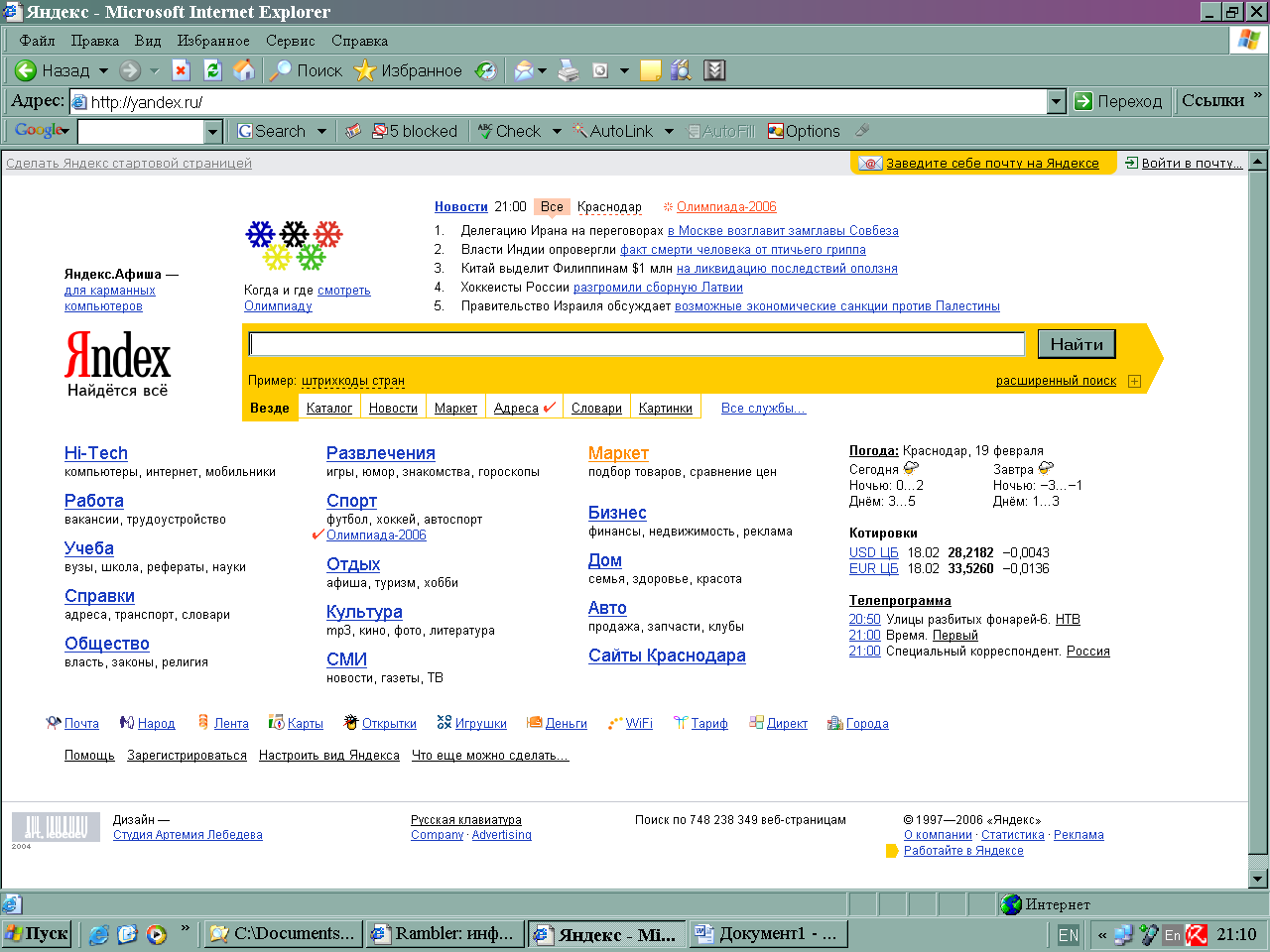The height and width of the screenshot is (952, 1270).
Task: Print the page with printer icon
Action: (569, 70)
